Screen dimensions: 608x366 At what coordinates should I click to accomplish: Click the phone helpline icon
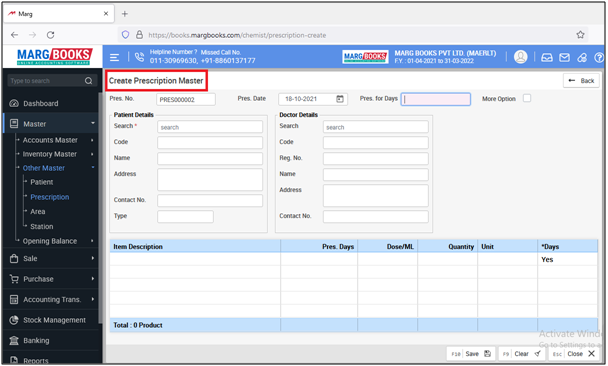coord(139,57)
